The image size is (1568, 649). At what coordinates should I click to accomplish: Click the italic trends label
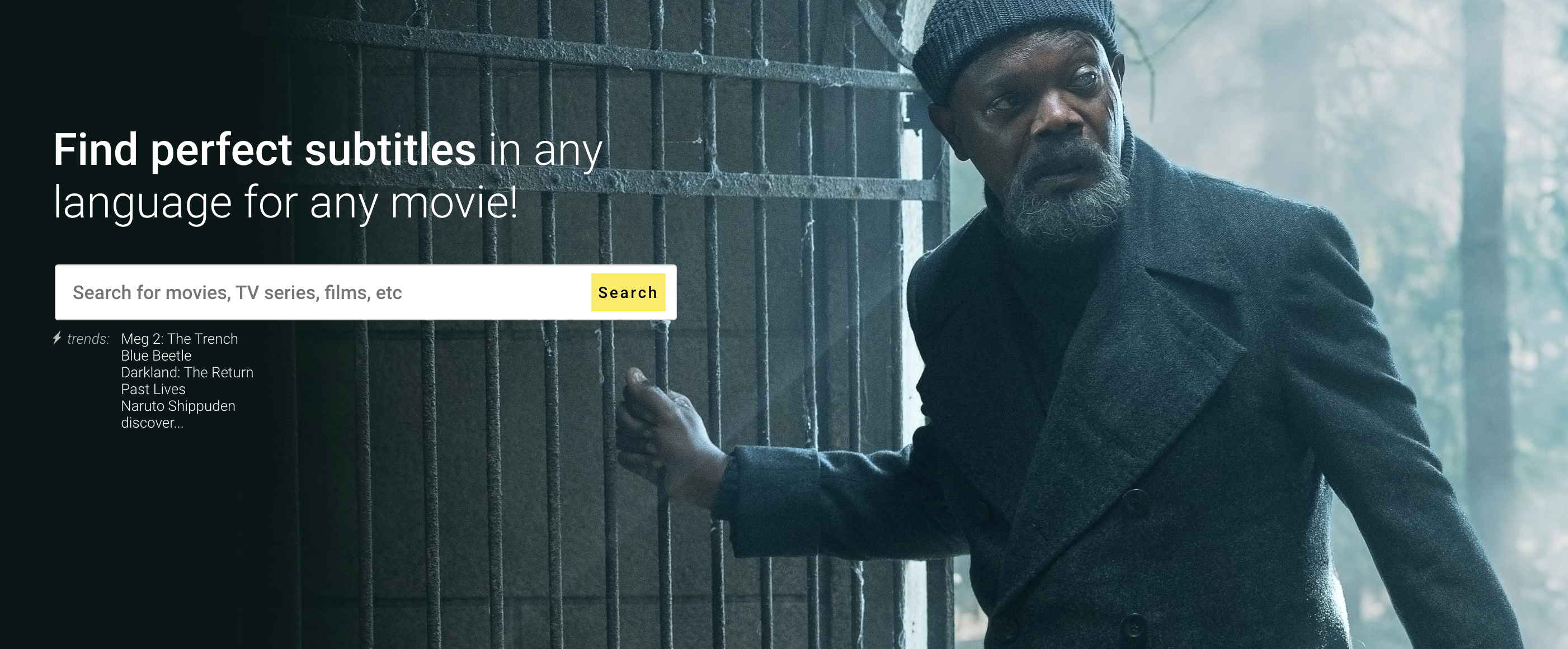coord(88,339)
